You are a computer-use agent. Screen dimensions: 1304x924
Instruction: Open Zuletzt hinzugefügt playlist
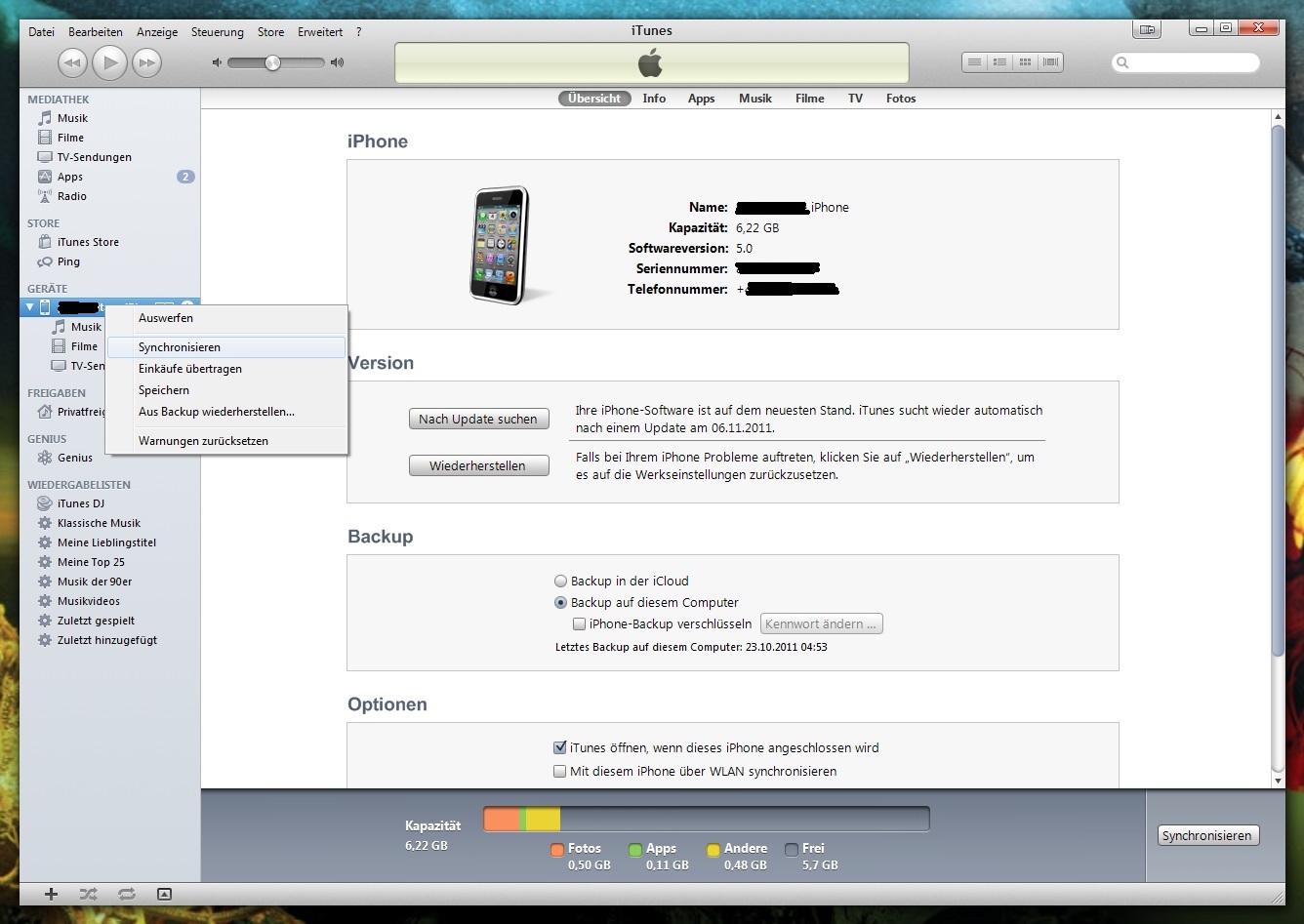click(x=109, y=640)
